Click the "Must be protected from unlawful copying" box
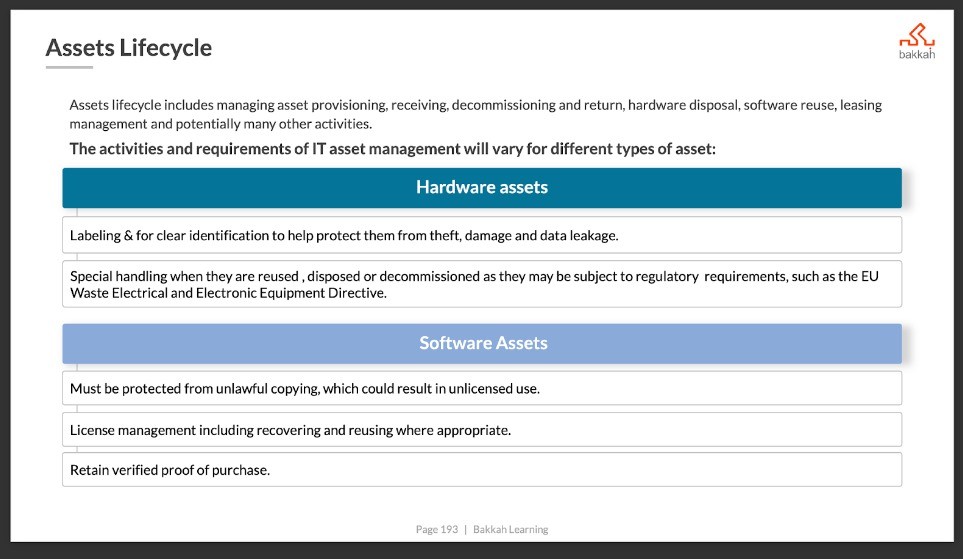Viewport: 963px width, 559px height. click(481, 388)
